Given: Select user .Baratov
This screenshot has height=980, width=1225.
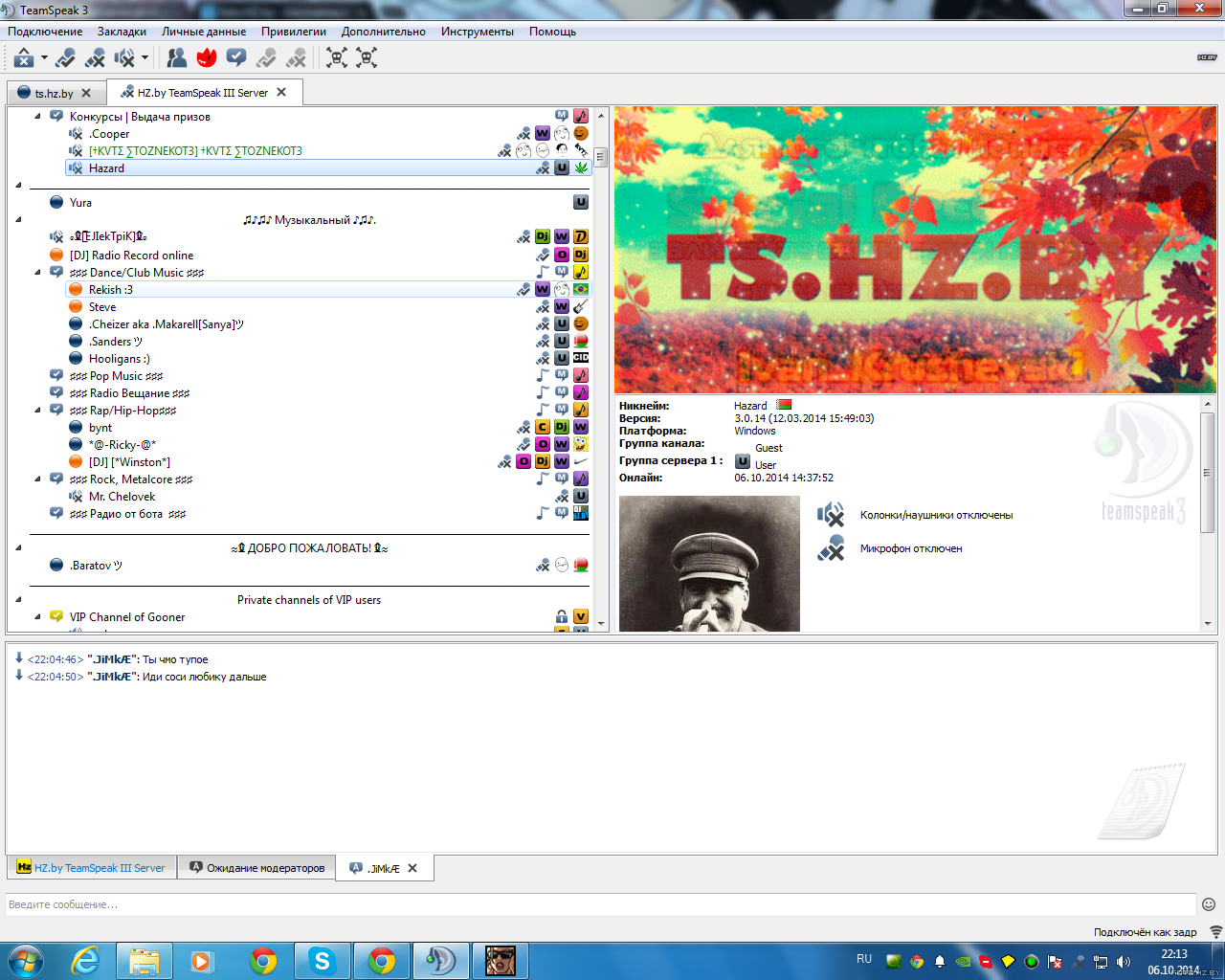Looking at the screenshot, I should tap(319, 566).
